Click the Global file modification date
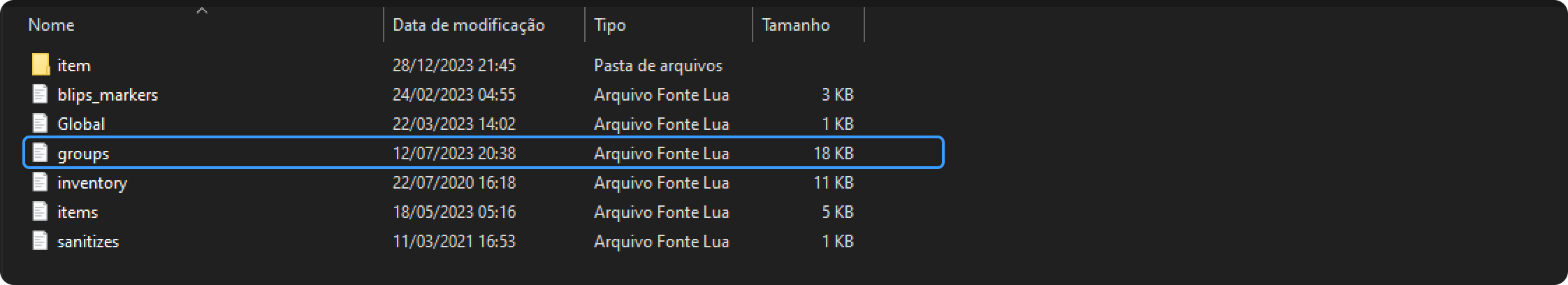1568x285 pixels. coord(454,124)
